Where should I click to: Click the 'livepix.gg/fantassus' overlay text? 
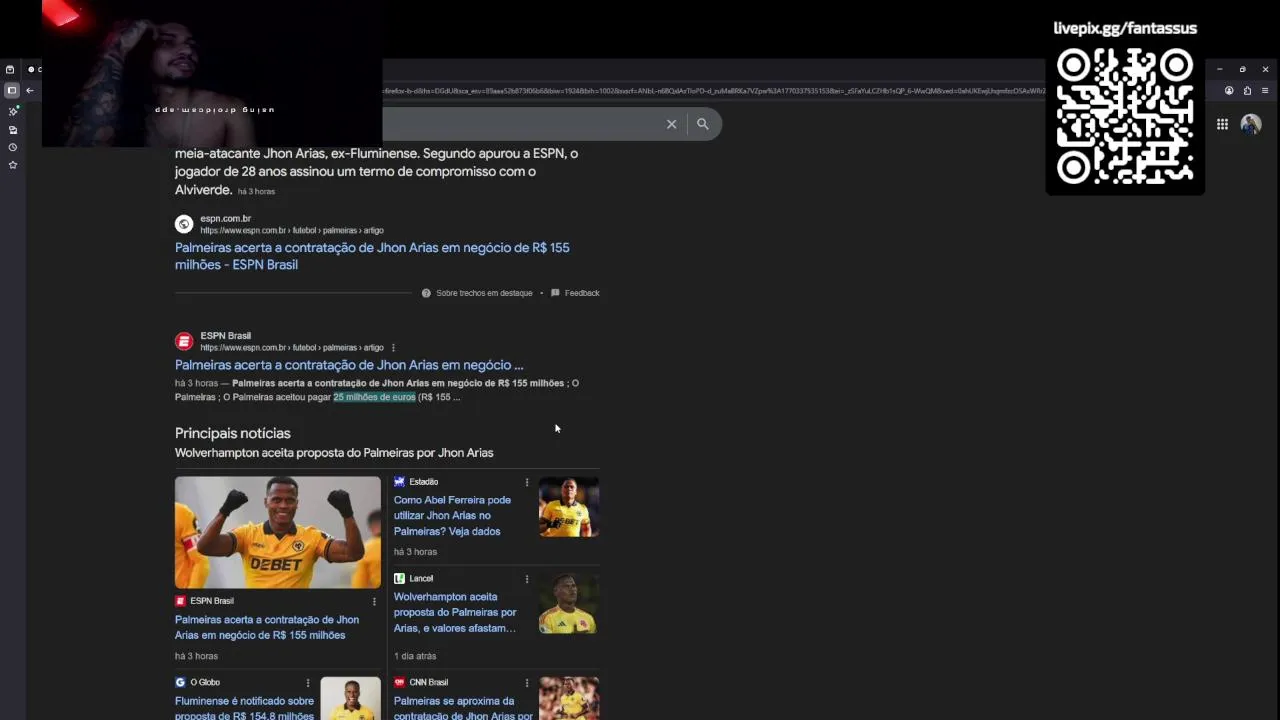pyautogui.click(x=1125, y=28)
